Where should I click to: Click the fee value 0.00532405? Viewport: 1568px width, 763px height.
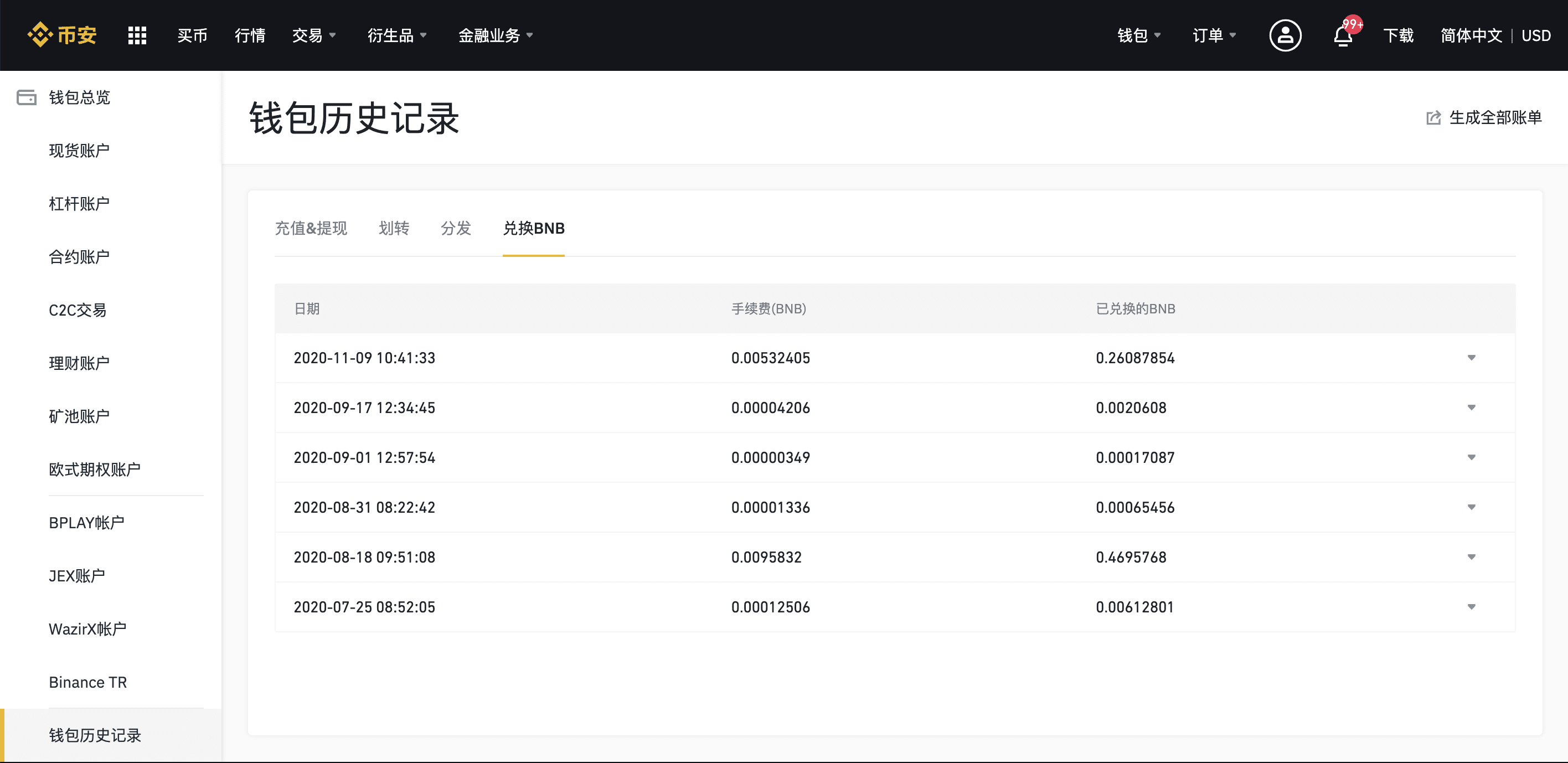[771, 358]
